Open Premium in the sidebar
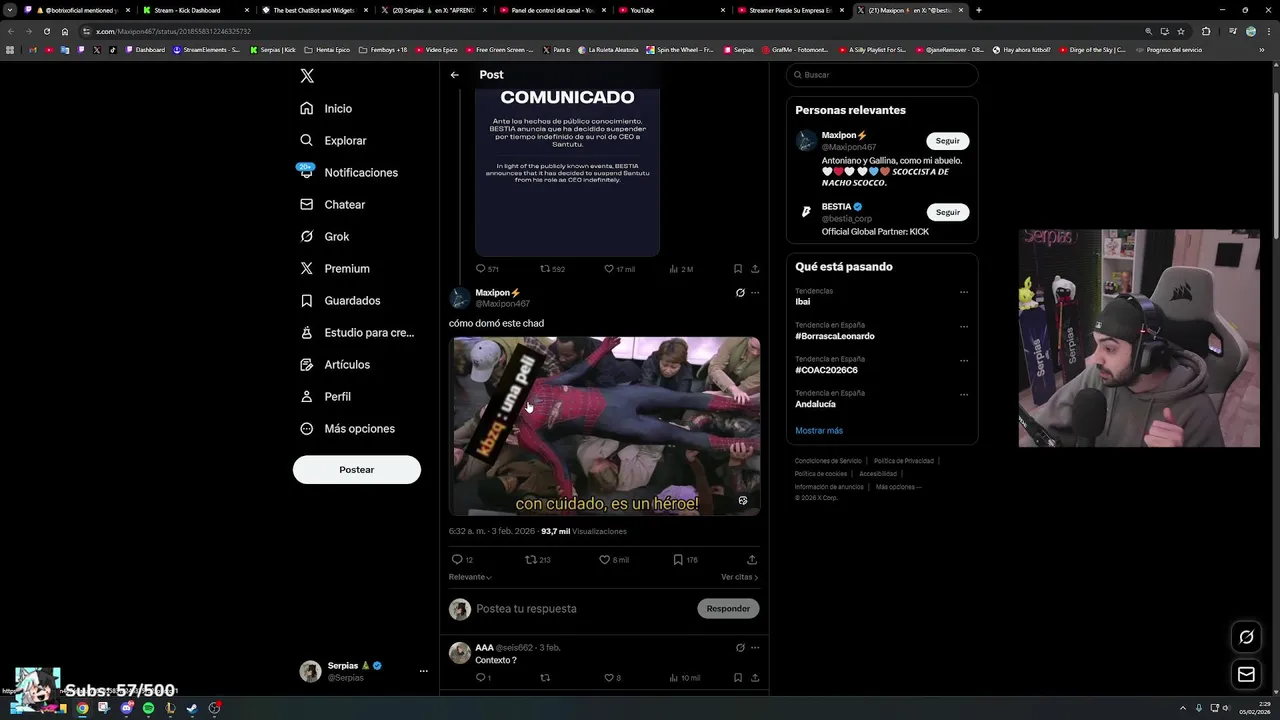The image size is (1280, 720). [x=335, y=268]
